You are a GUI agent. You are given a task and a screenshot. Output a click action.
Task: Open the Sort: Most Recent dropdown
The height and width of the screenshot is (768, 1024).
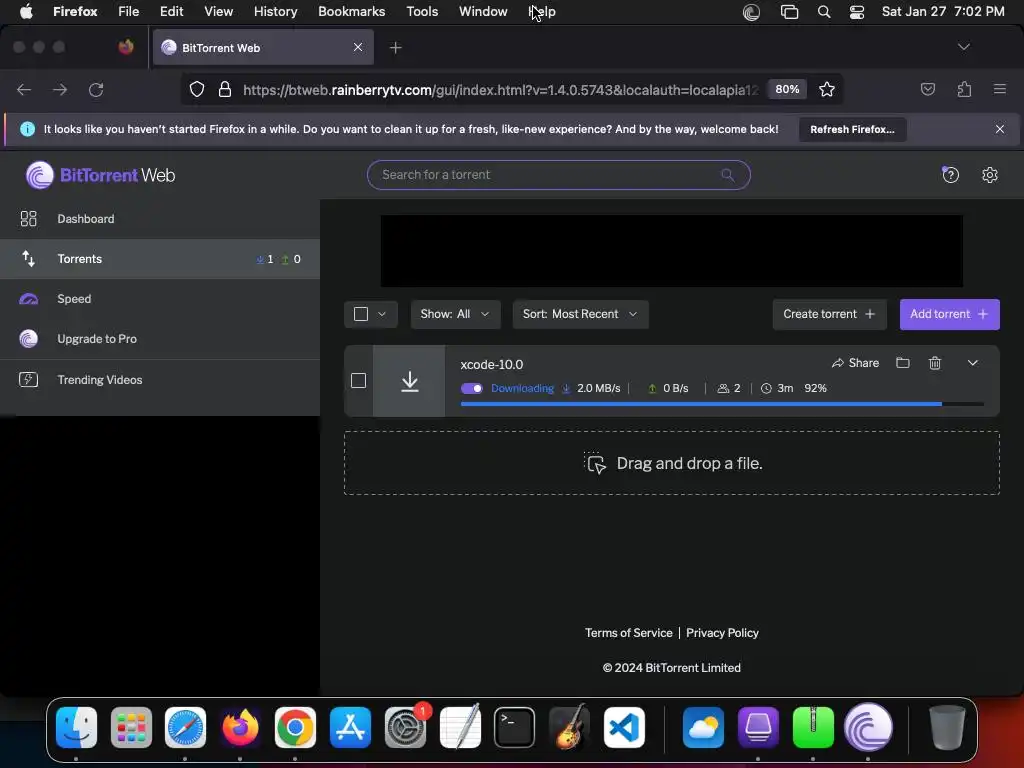coord(580,314)
